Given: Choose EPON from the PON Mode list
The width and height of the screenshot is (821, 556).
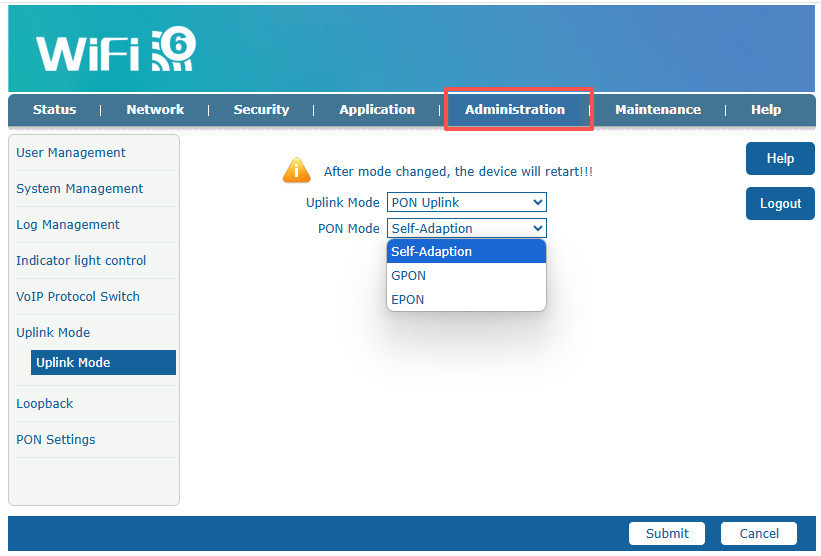Looking at the screenshot, I should [x=466, y=299].
